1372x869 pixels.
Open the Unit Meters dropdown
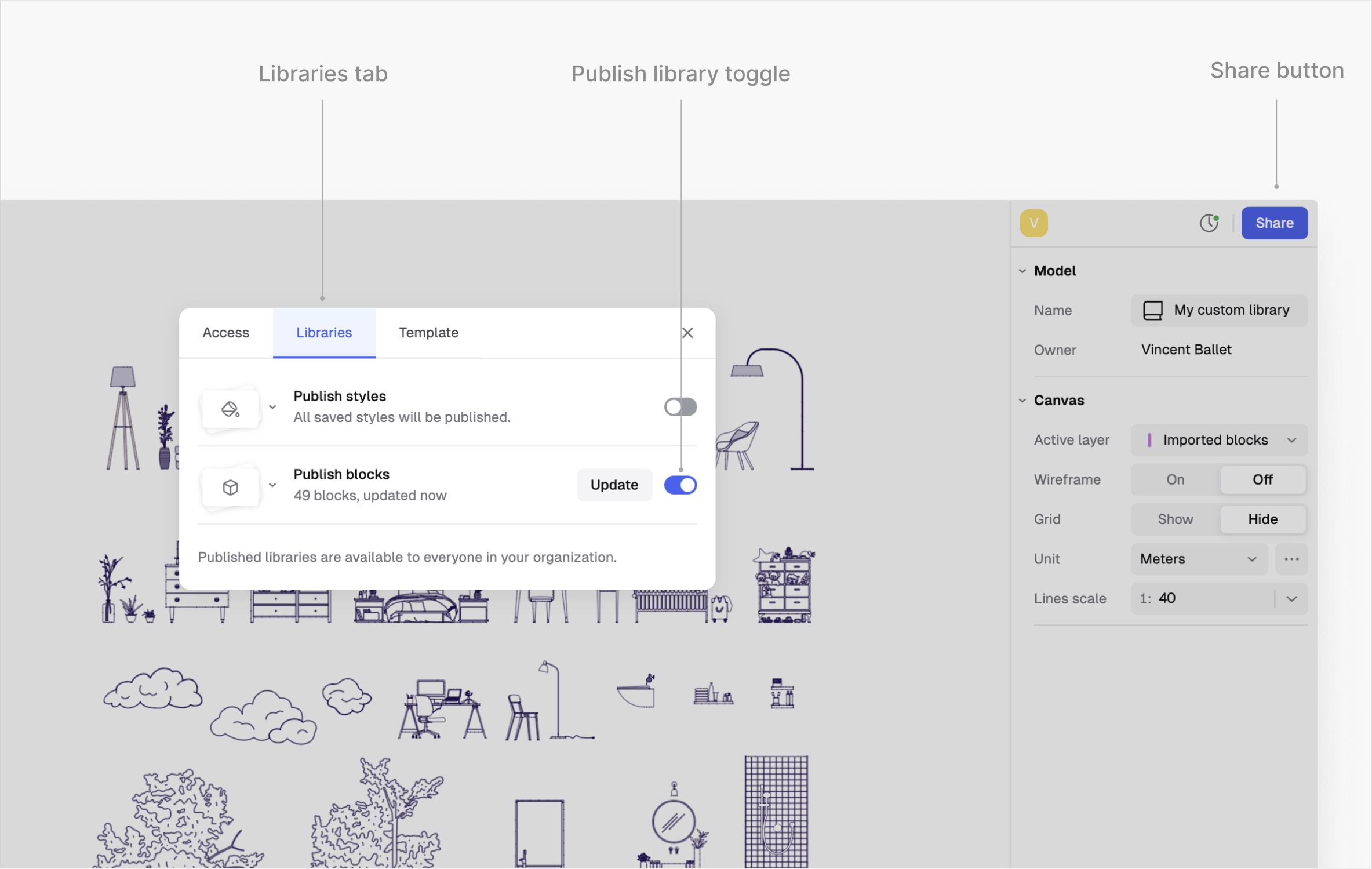pyautogui.click(x=1198, y=559)
